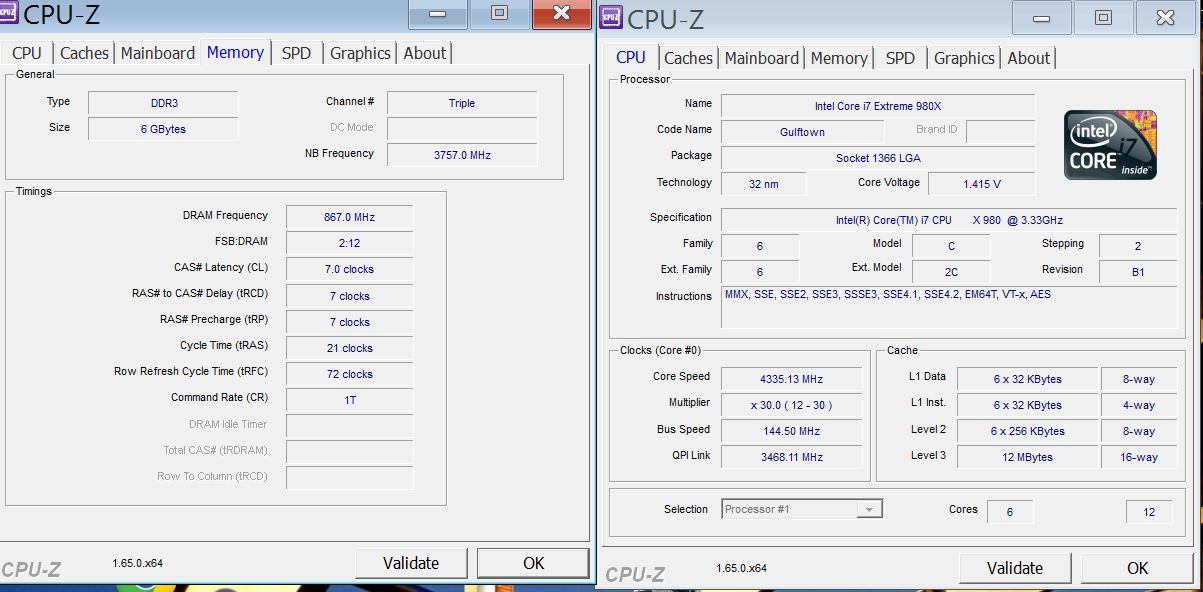Open the SPD tab in the Memory window
1203x592 pixels.
pos(296,53)
